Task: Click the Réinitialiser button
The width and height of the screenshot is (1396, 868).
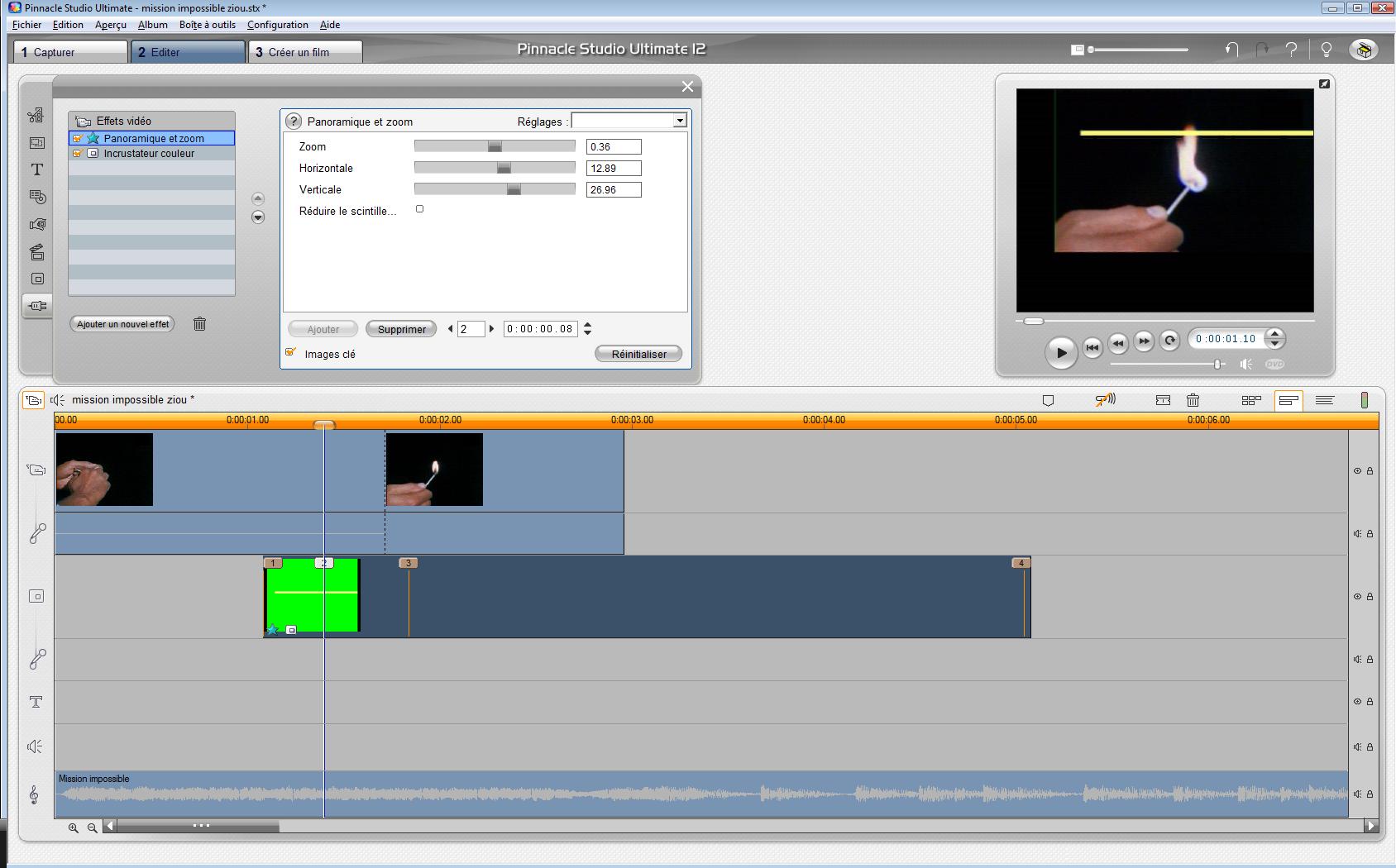Action: [638, 354]
